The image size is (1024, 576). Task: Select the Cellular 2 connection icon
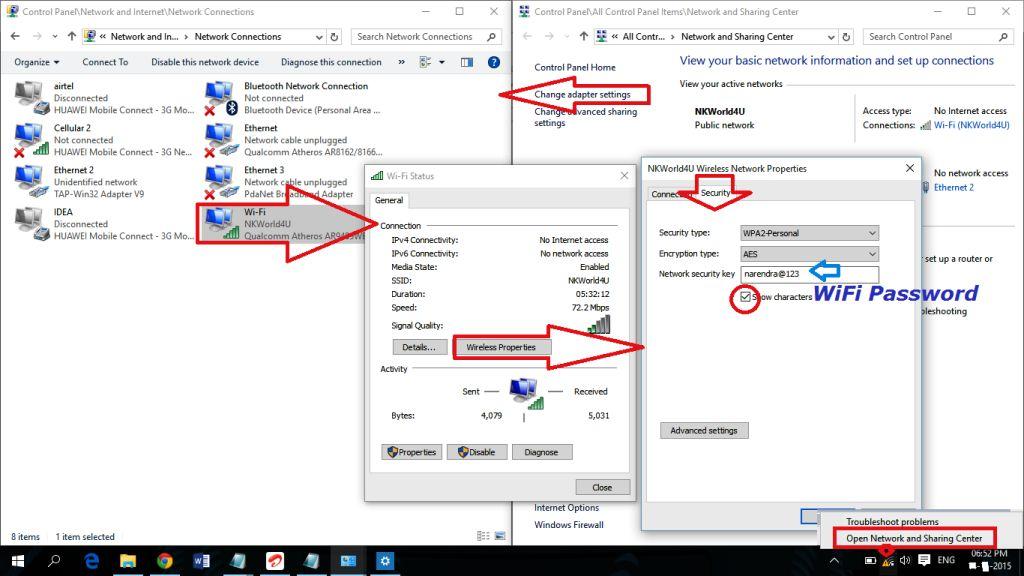pyautogui.click(x=31, y=140)
